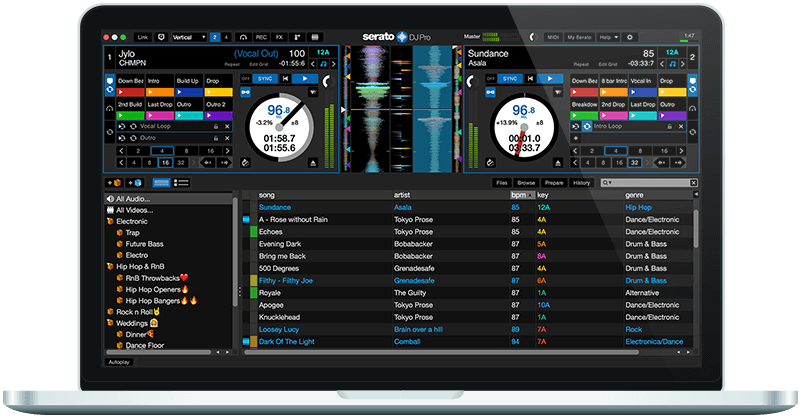Select deck 1 headphone cue icon
Viewport: 800px width, 417px height.
[109, 108]
